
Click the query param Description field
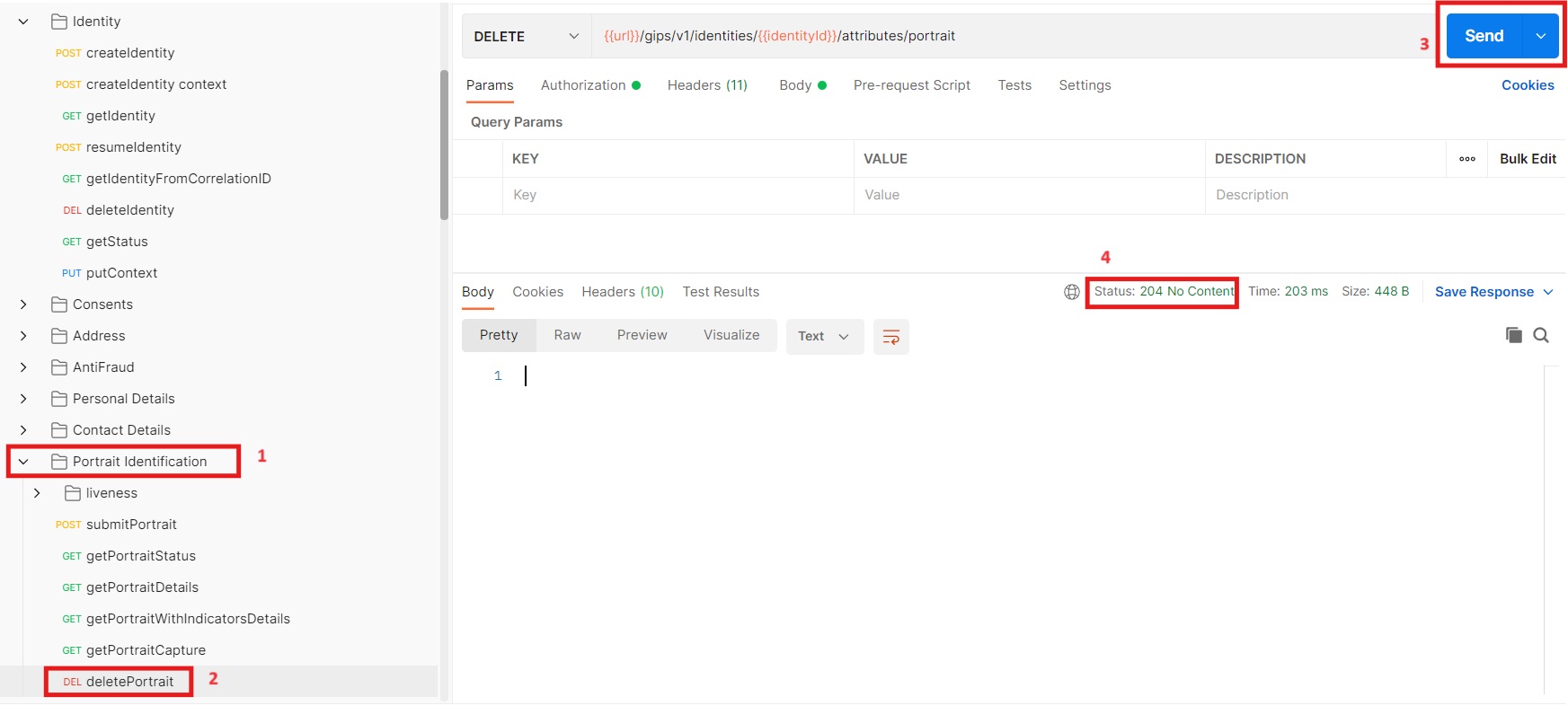coord(1325,195)
